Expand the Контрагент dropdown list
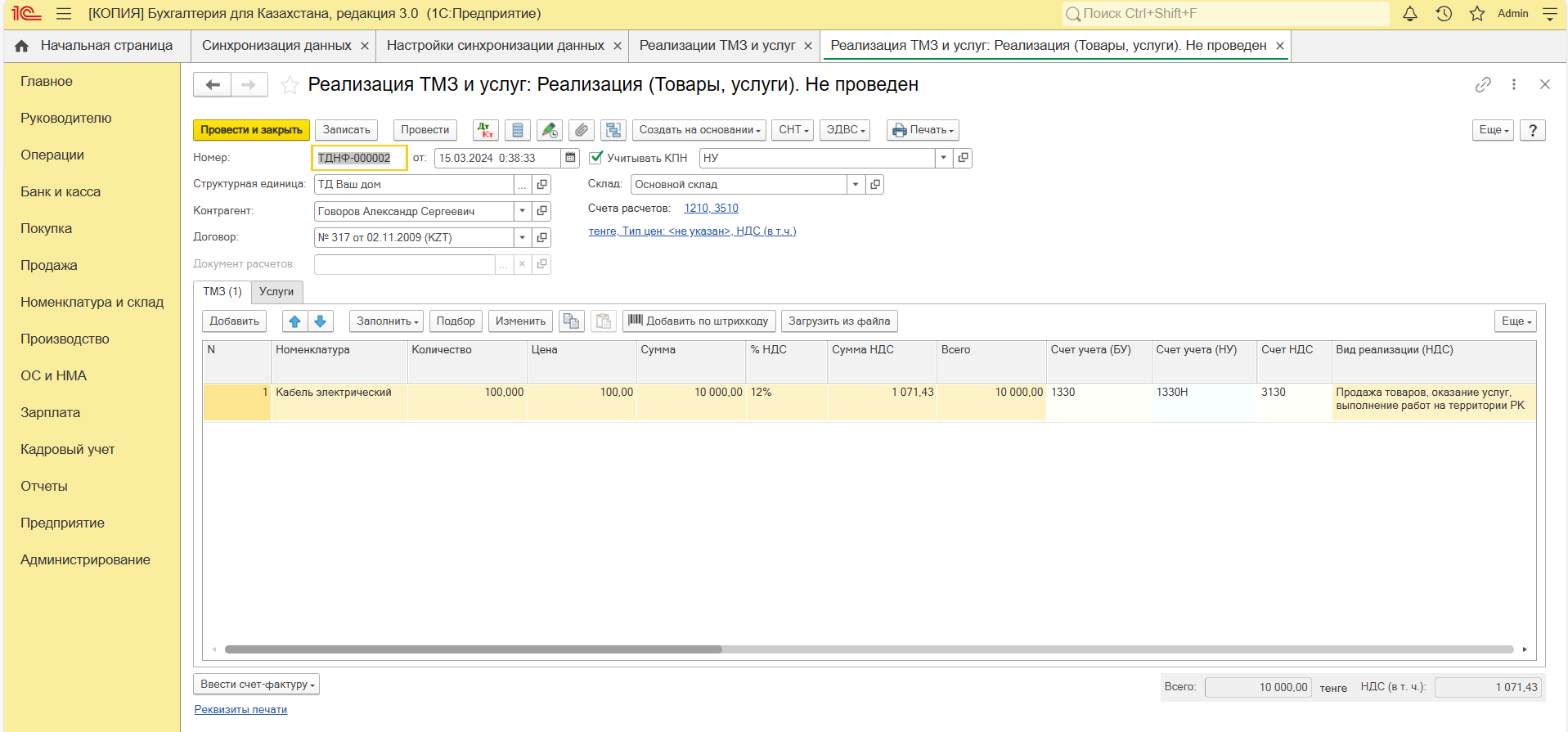Viewport: 1568px width, 732px height. point(522,211)
